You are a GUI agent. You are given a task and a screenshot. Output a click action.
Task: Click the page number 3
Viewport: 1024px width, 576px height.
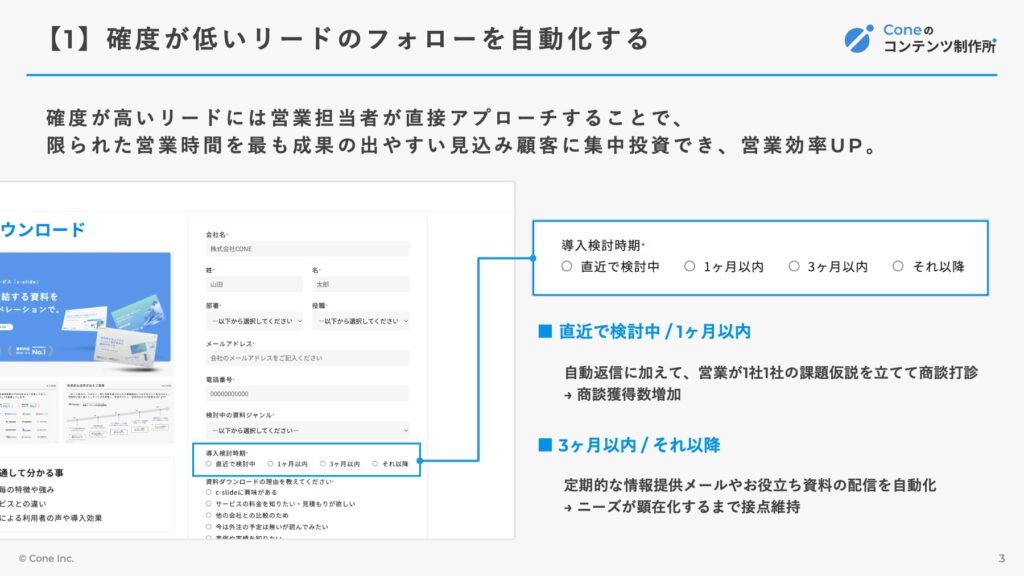[x=1002, y=558]
